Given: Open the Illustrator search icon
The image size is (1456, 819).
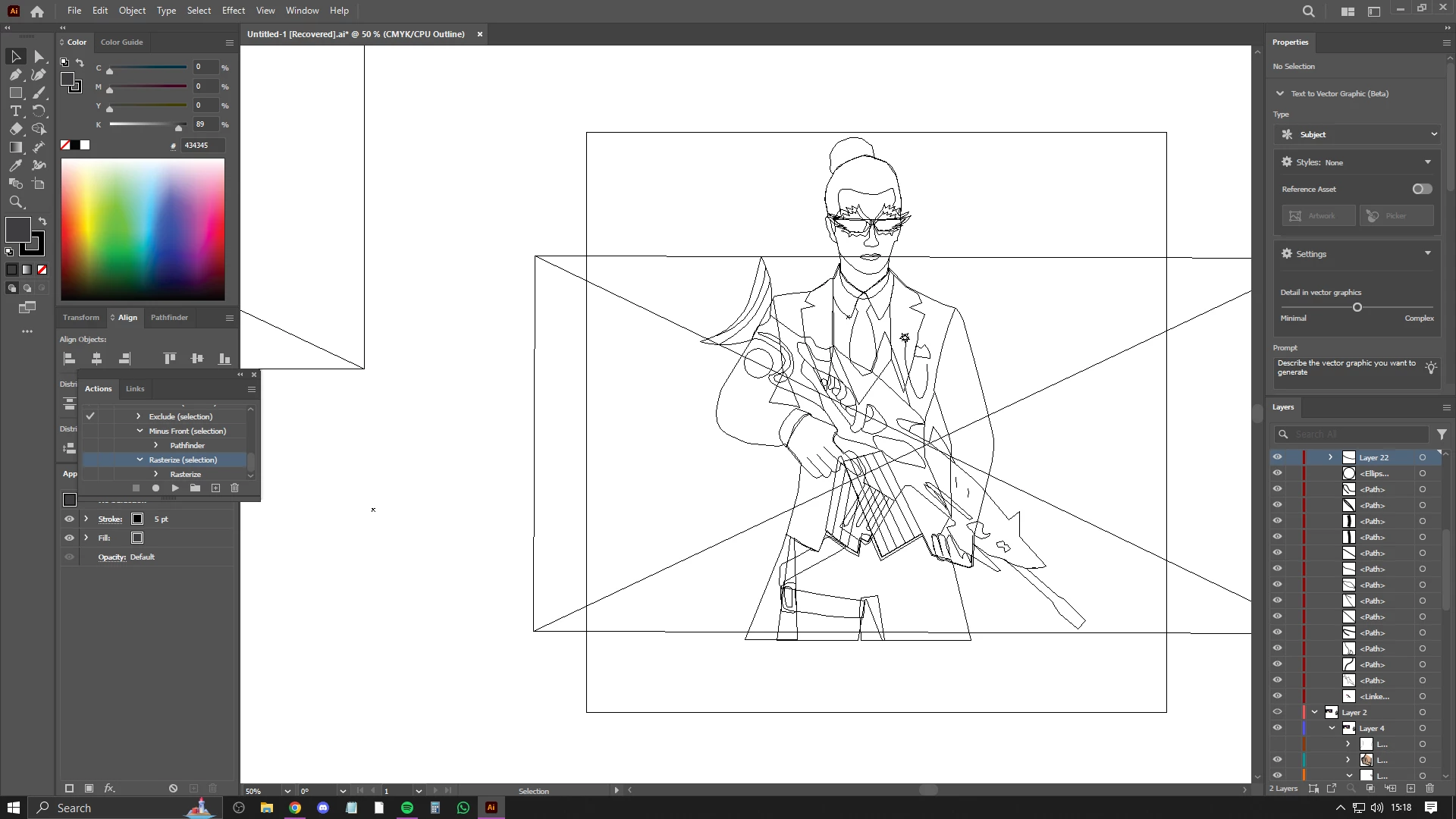Looking at the screenshot, I should (x=1308, y=11).
